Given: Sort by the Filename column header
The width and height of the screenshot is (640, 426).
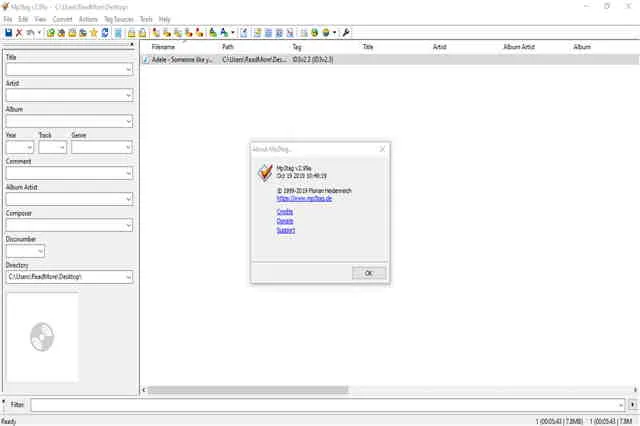Looking at the screenshot, I should coord(163,47).
